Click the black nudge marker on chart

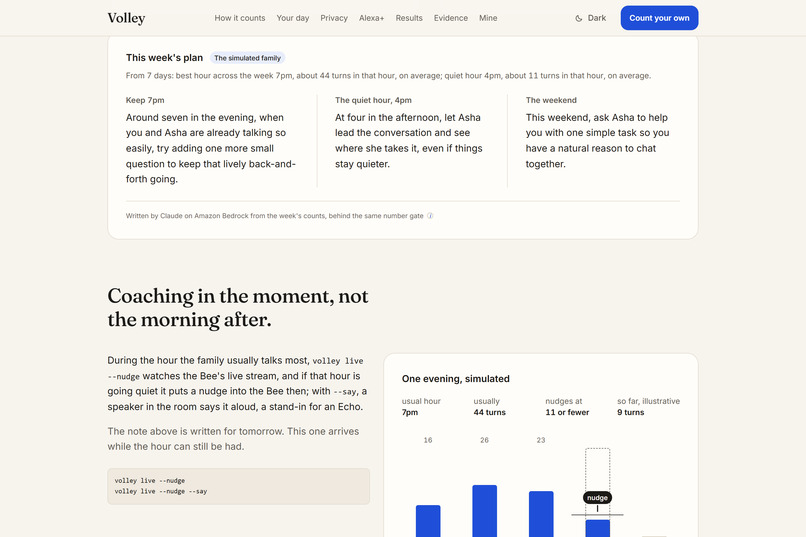click(x=597, y=497)
